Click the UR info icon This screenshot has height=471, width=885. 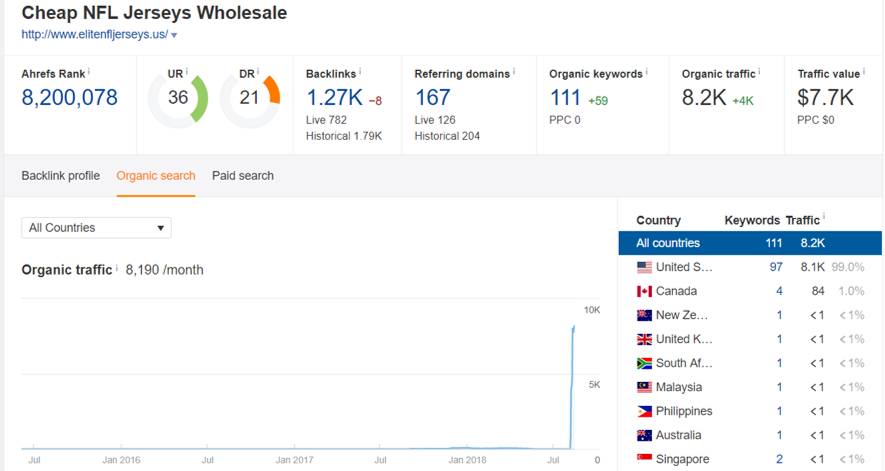click(187, 72)
